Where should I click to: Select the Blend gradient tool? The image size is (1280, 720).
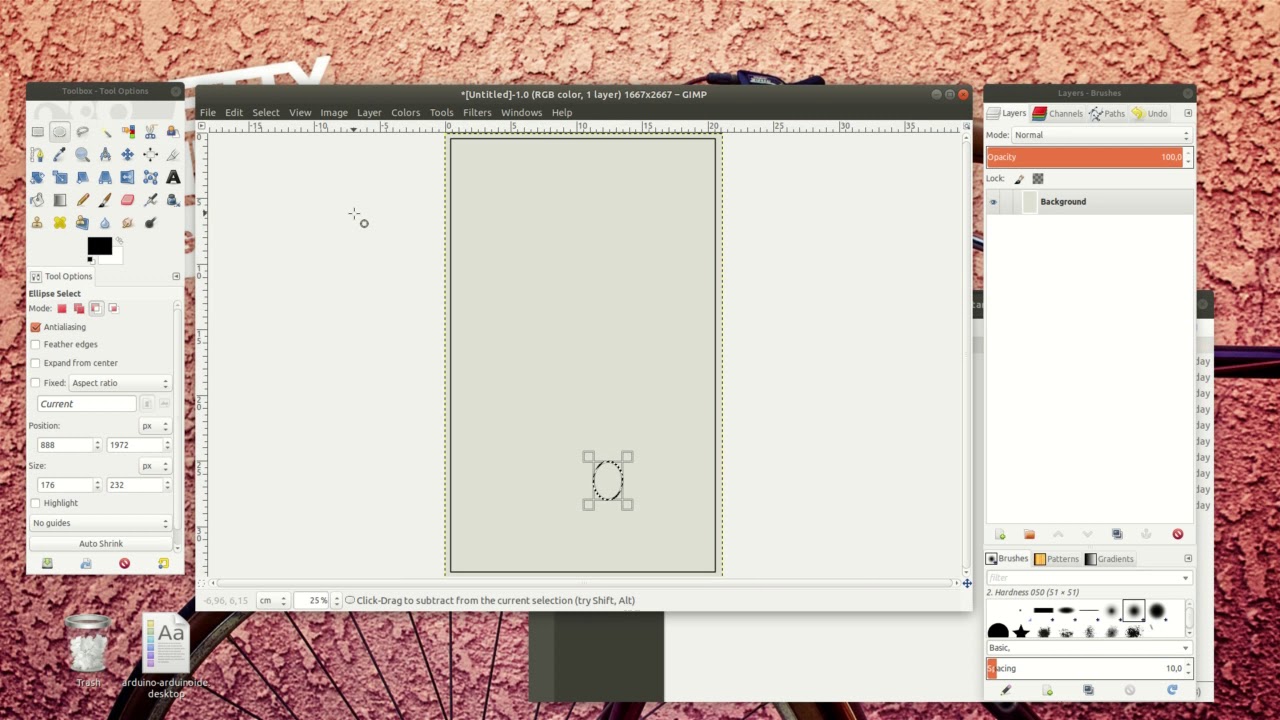(60, 200)
